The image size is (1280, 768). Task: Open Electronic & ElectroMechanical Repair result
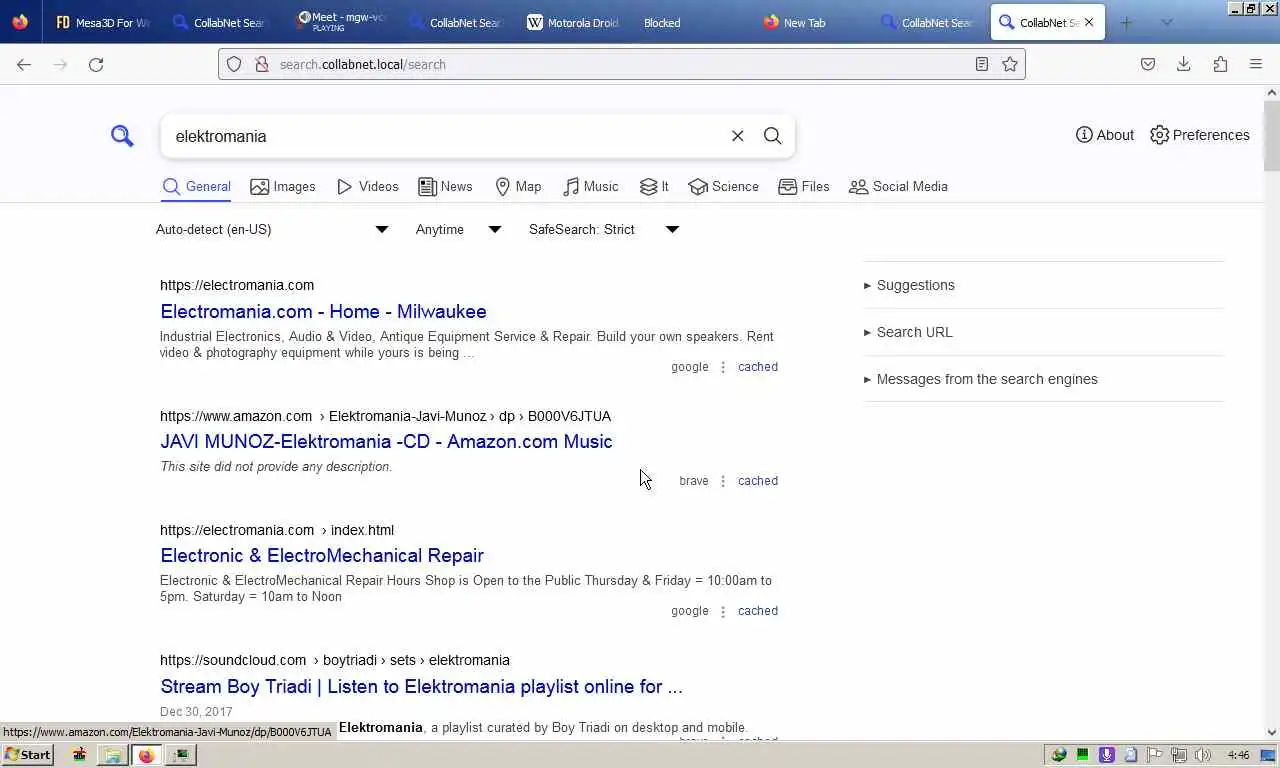pos(322,555)
